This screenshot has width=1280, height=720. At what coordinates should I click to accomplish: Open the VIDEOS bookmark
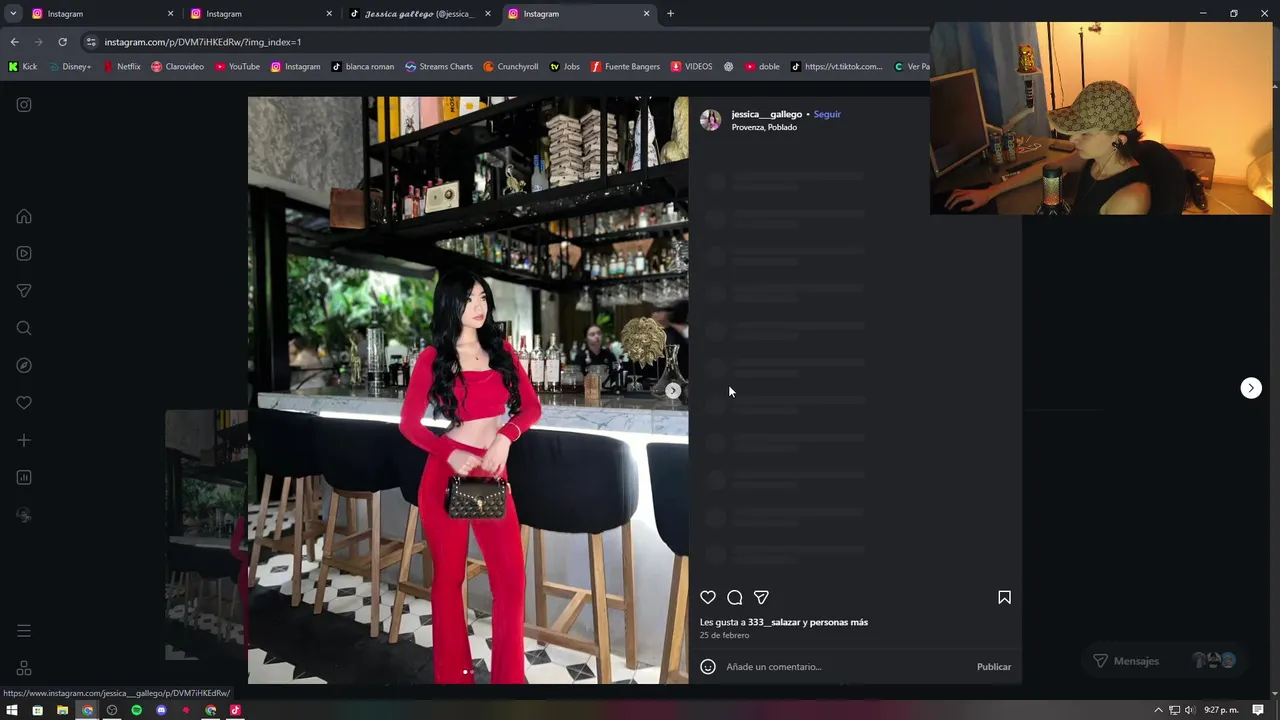(x=691, y=67)
